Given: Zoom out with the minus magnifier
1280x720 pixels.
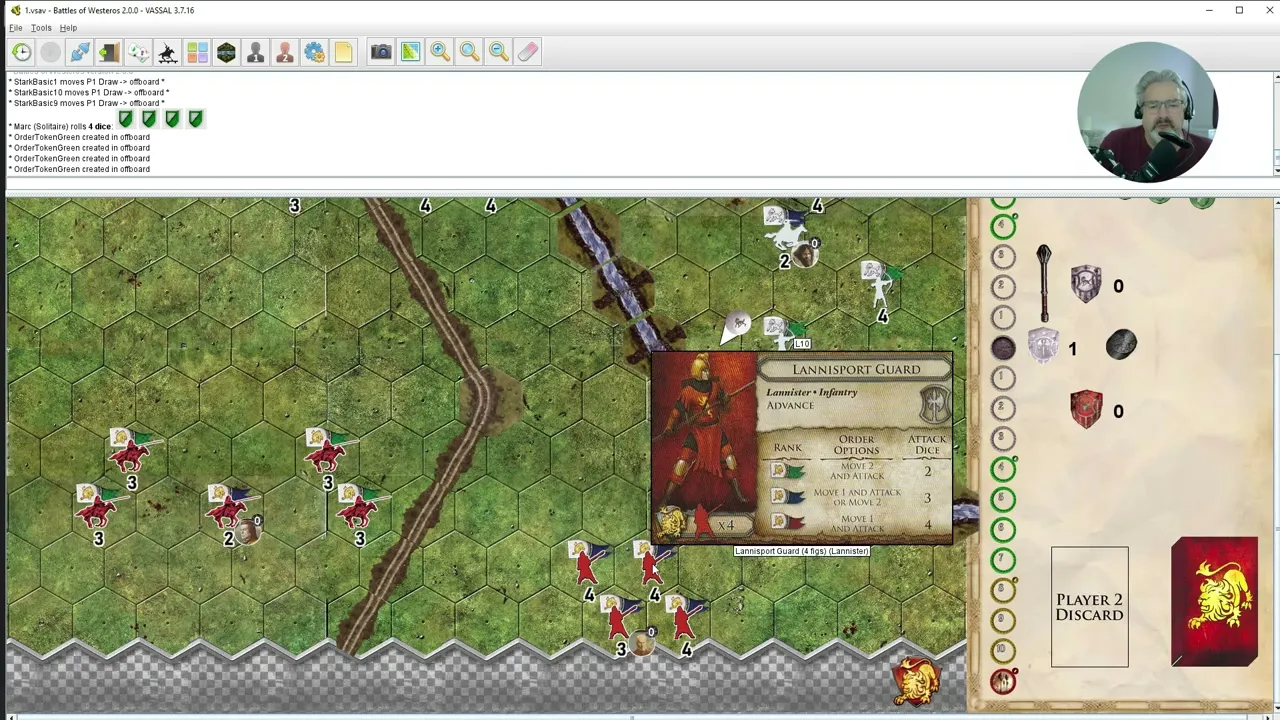Looking at the screenshot, I should [x=498, y=52].
